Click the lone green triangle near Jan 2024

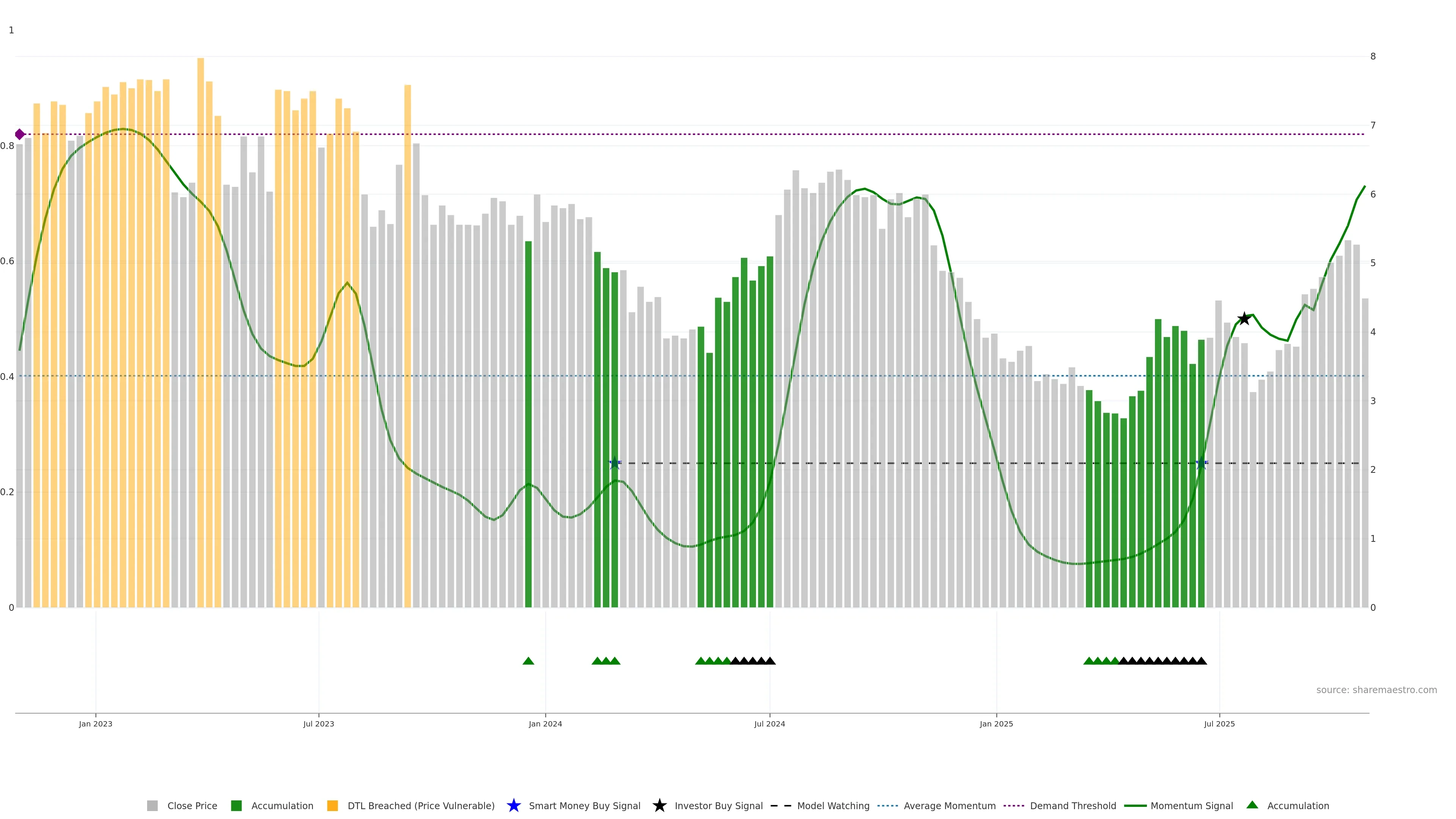click(529, 661)
